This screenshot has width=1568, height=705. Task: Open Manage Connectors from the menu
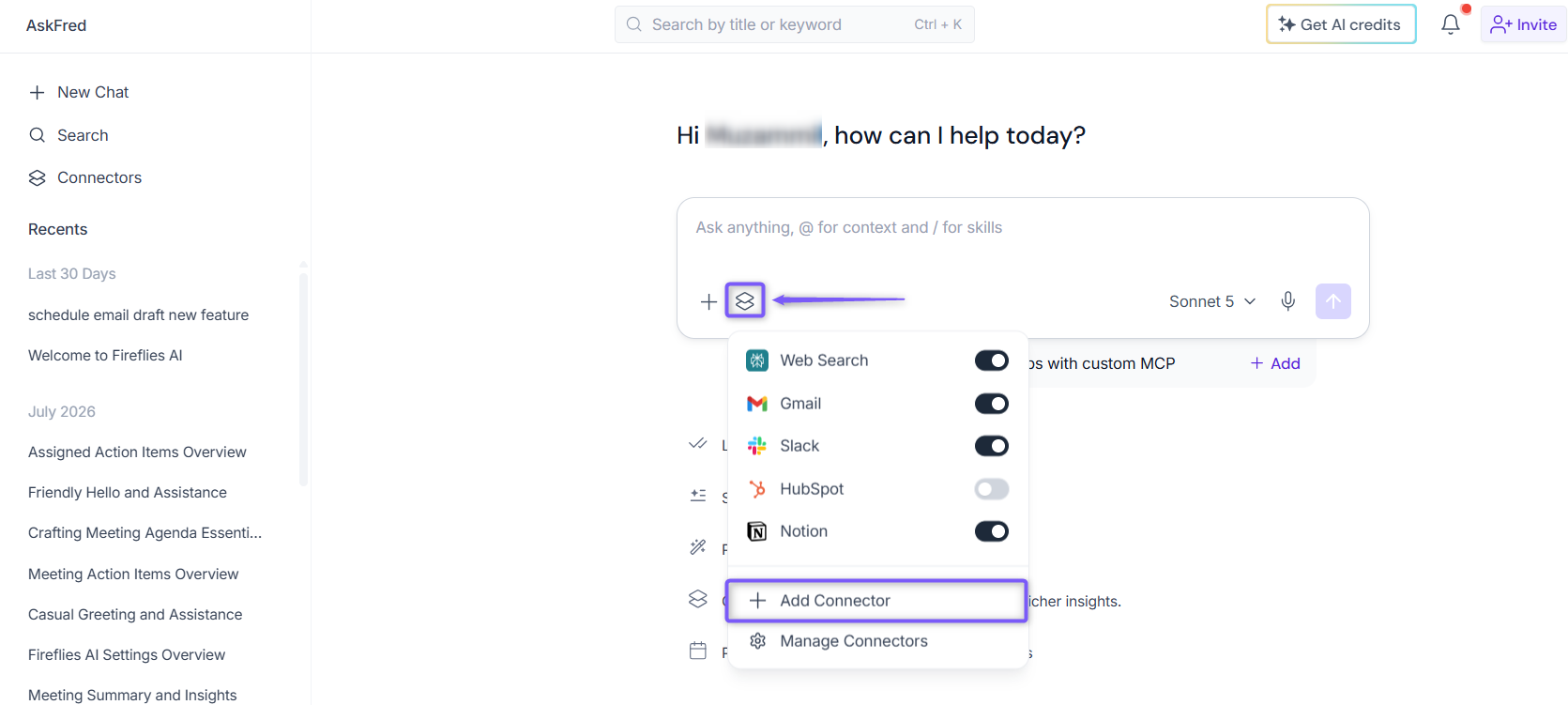(877, 641)
